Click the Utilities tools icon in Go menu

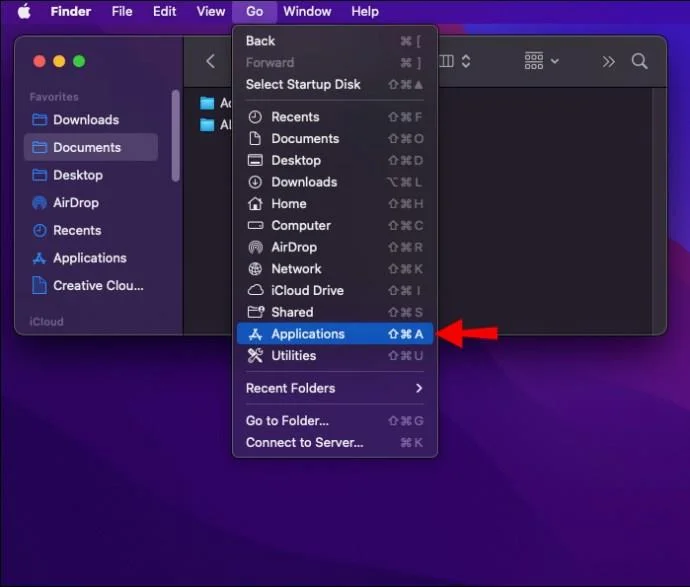[255, 356]
